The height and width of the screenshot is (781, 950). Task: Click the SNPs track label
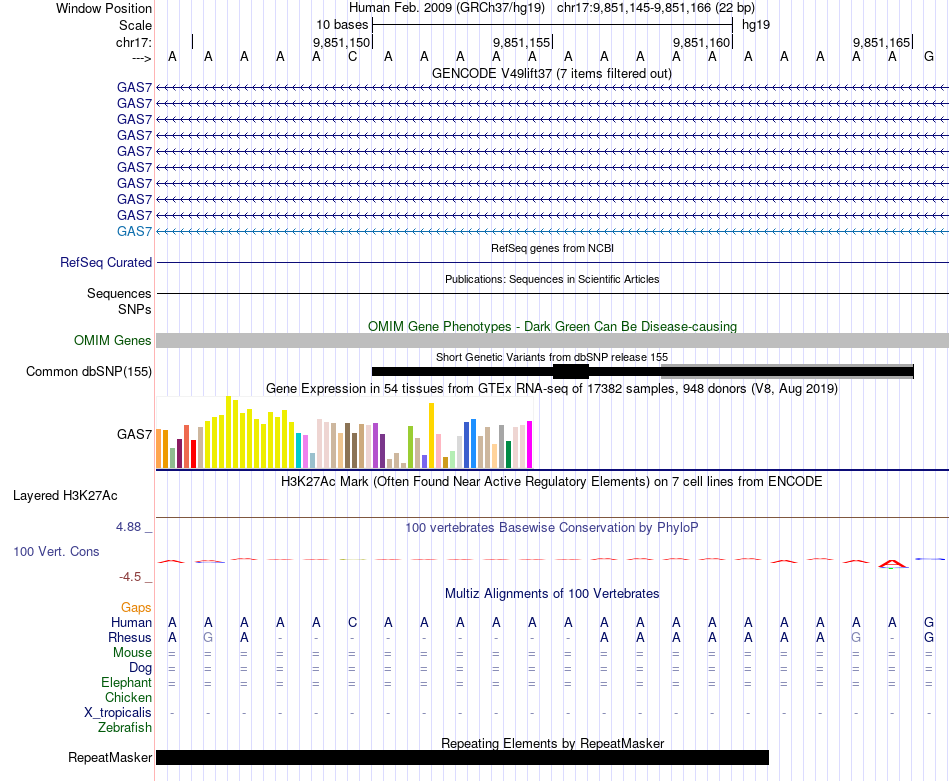click(x=135, y=310)
